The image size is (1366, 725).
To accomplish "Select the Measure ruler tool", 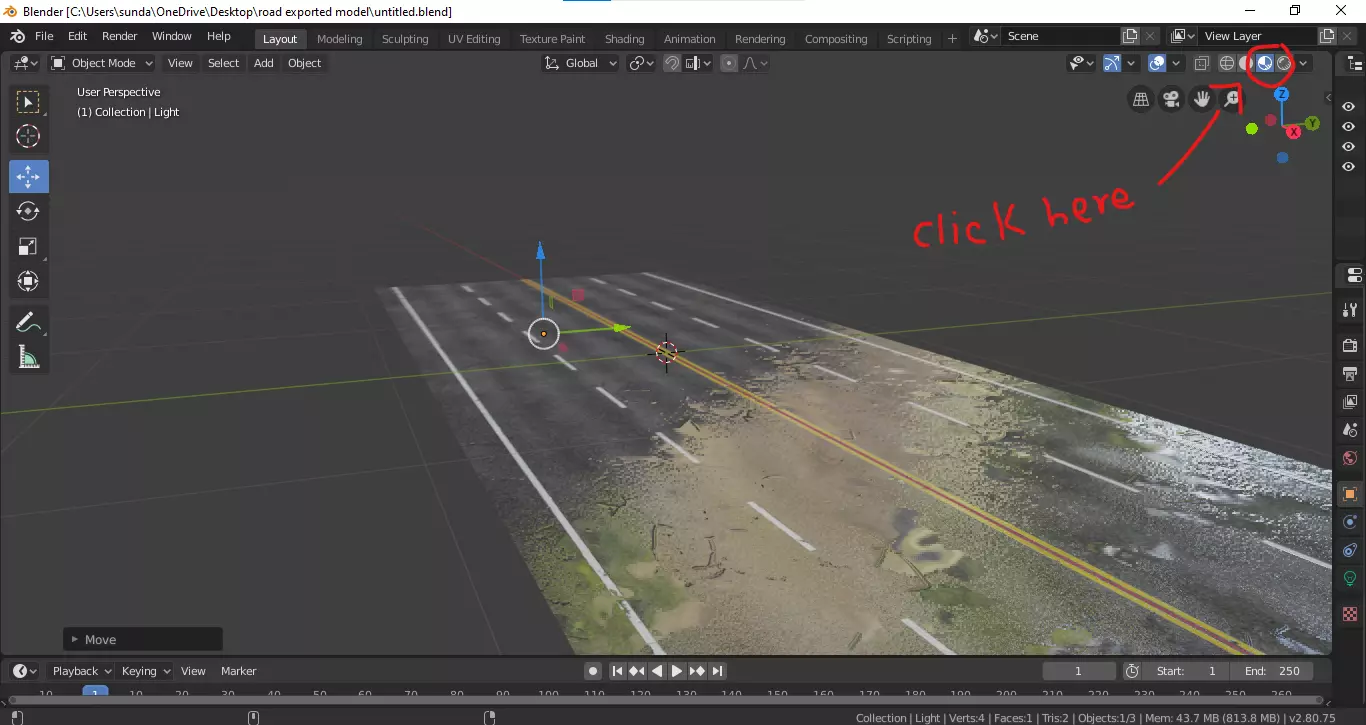I will 28,357.
